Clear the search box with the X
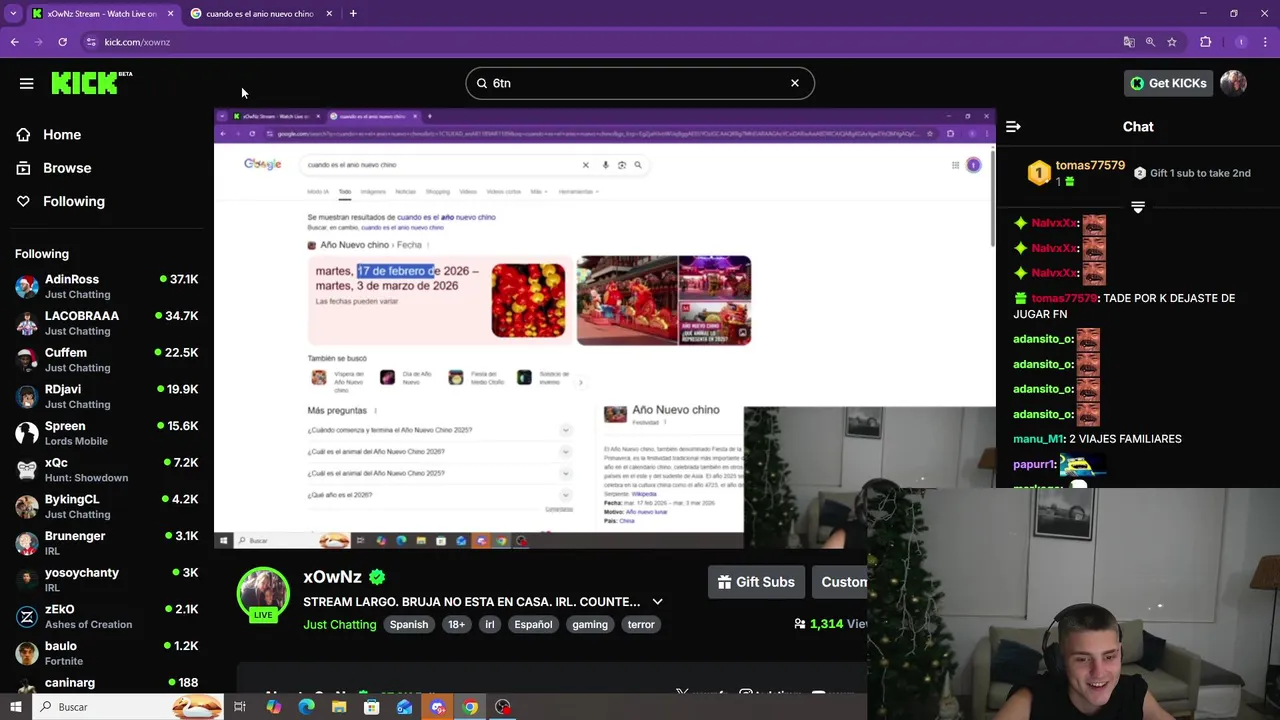Screen dimensions: 1280x720 tap(795, 83)
